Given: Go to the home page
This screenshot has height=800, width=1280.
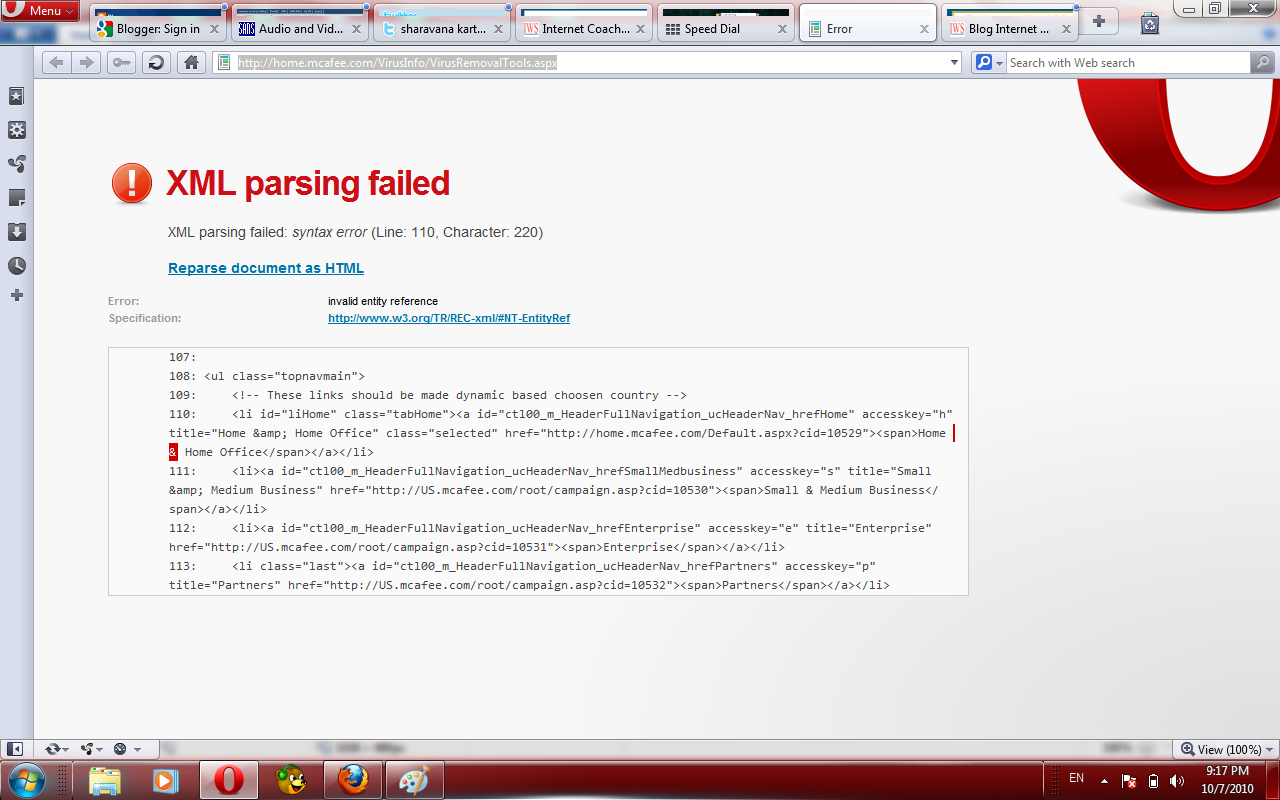Looking at the screenshot, I should coord(192,63).
